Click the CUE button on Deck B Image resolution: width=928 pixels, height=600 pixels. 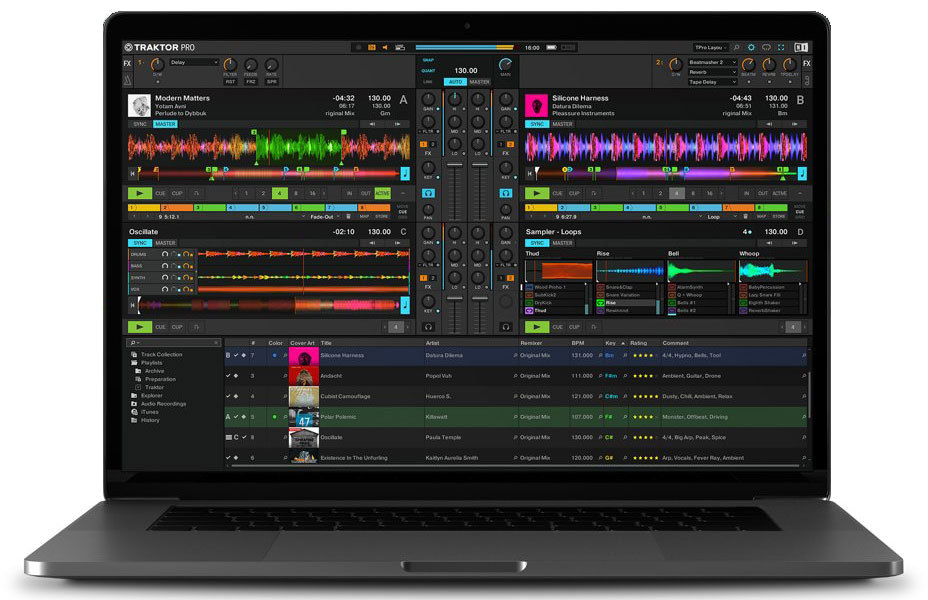click(559, 193)
